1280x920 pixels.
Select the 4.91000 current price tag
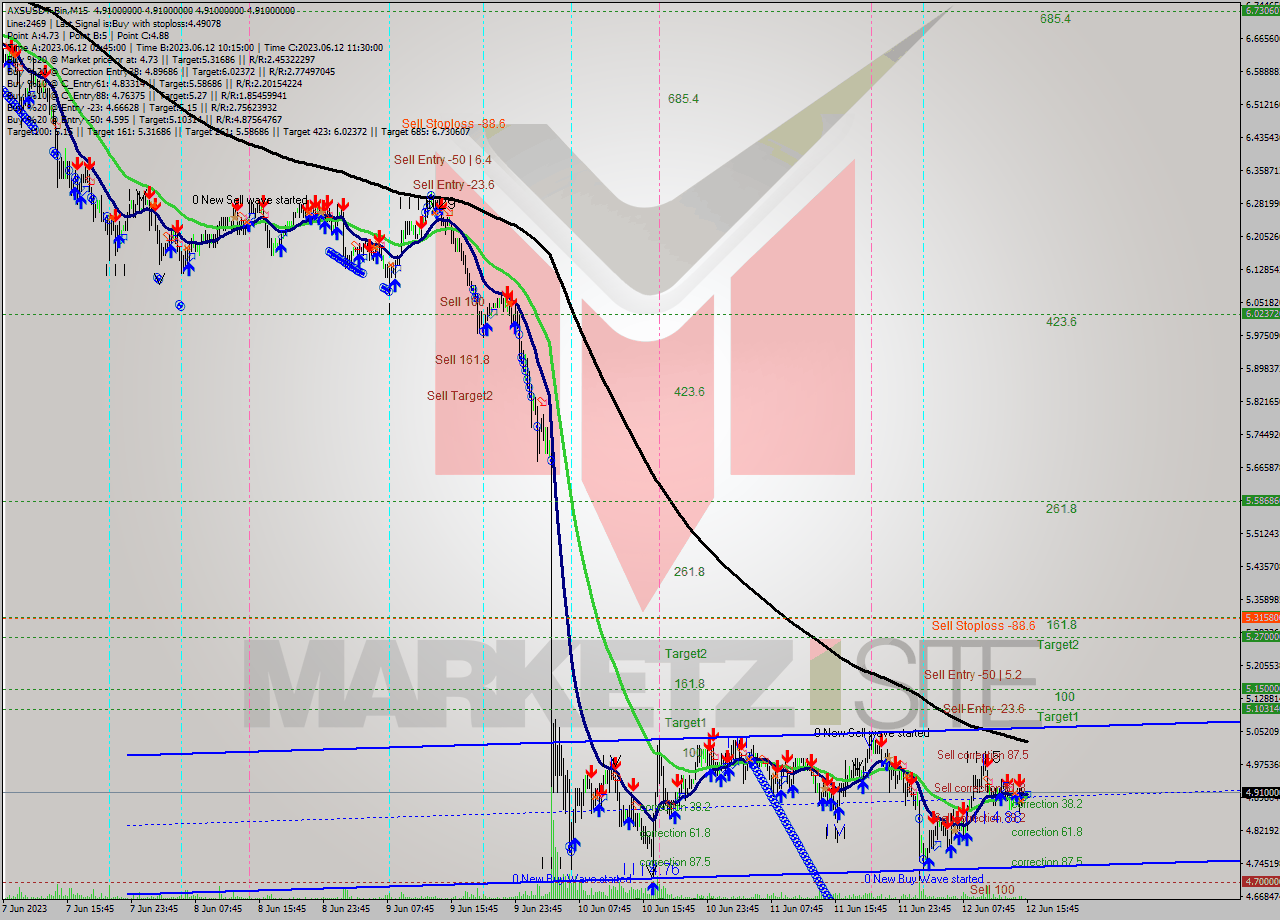click(1260, 792)
